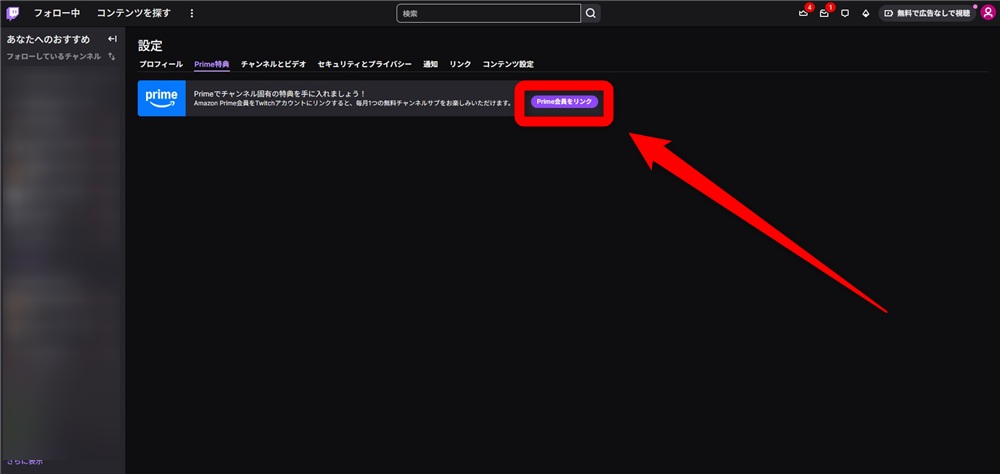Open the user avatar menu
Viewport: 1000px width, 474px height.
[988, 13]
